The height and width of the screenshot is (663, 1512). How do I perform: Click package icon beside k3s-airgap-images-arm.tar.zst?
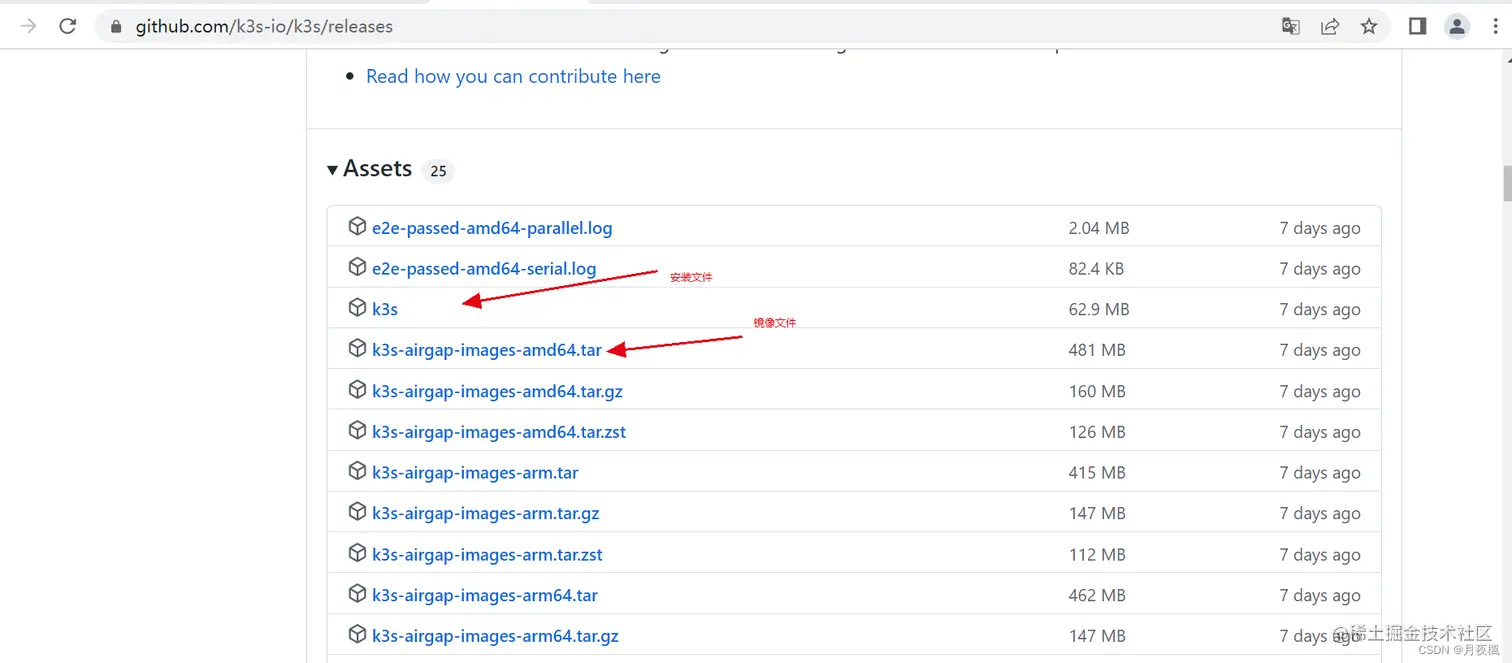point(357,552)
